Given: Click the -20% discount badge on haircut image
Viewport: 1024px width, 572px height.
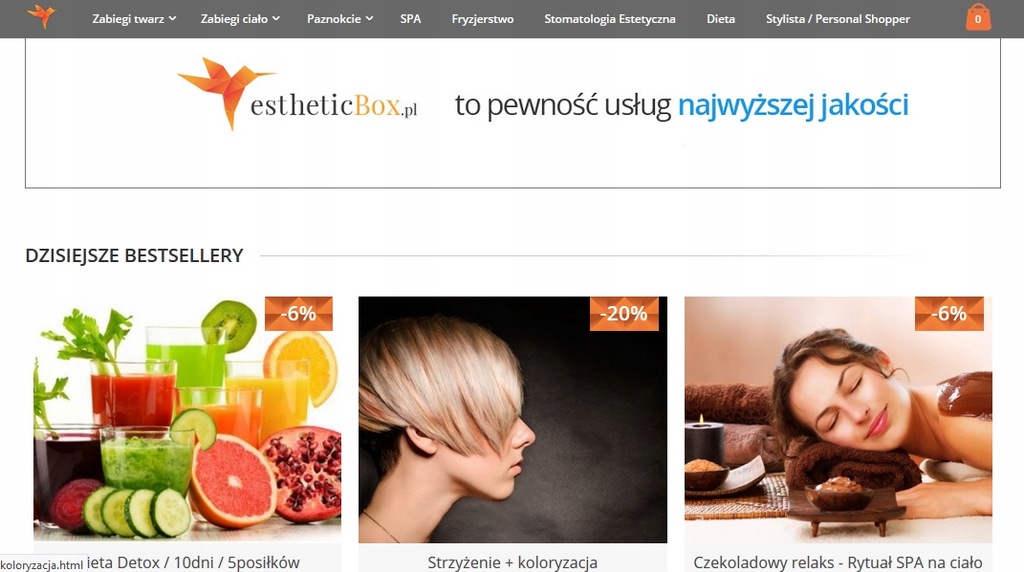Looking at the screenshot, I should (624, 313).
